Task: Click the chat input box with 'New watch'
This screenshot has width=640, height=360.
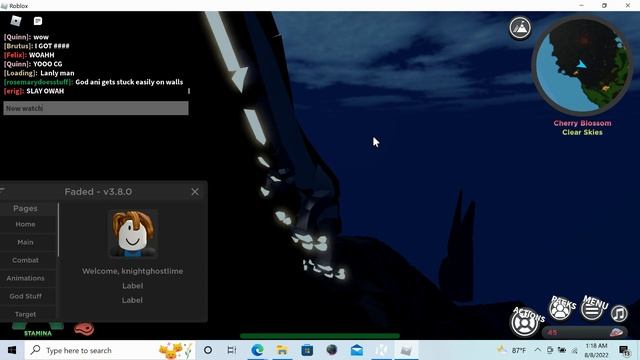Action: [x=96, y=108]
